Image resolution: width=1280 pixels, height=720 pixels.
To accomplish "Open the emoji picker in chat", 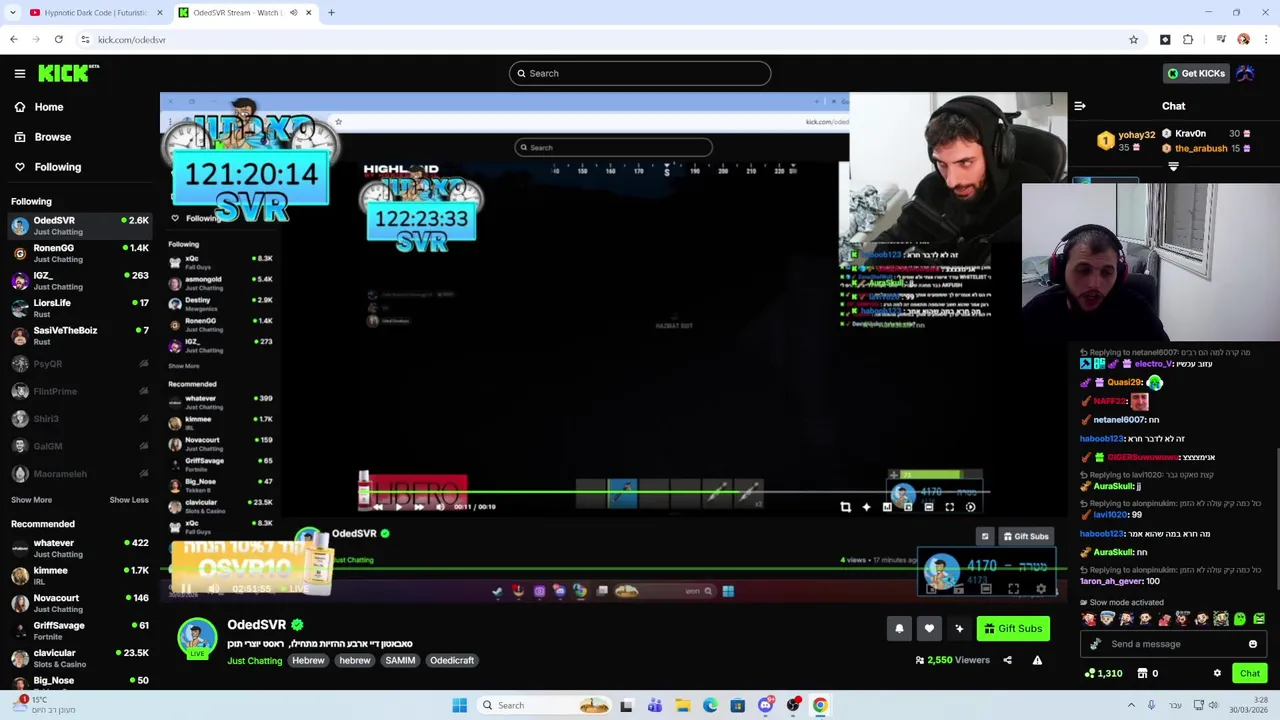I will click(1252, 644).
